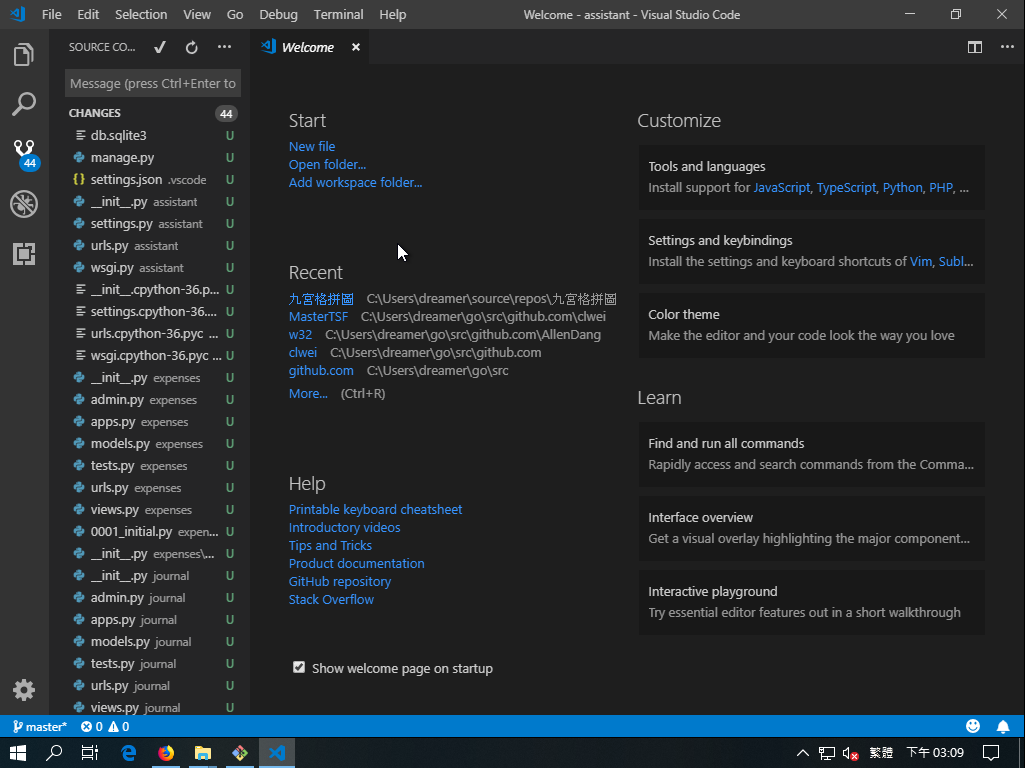Click the Manage gear icon
Screen dimensions: 1025x768
click(x=24, y=690)
